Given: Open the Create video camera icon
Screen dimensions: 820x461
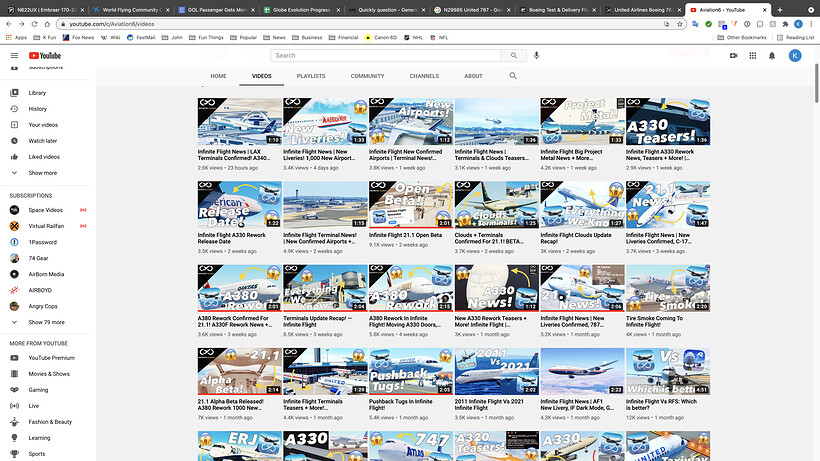Looking at the screenshot, I should pos(733,55).
